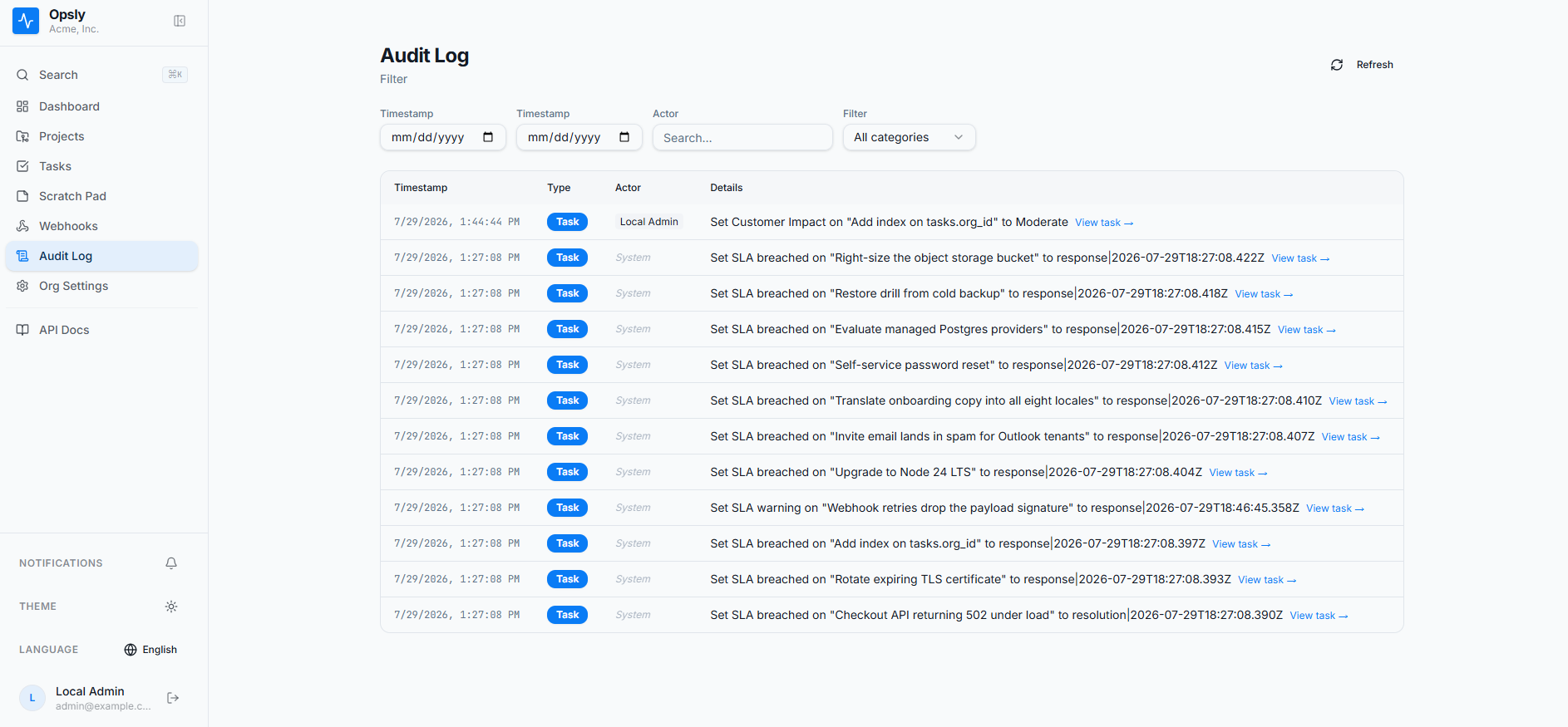Screen dimensions: 1568x727
Task: Click the first Timestamp date input
Action: 443,137
